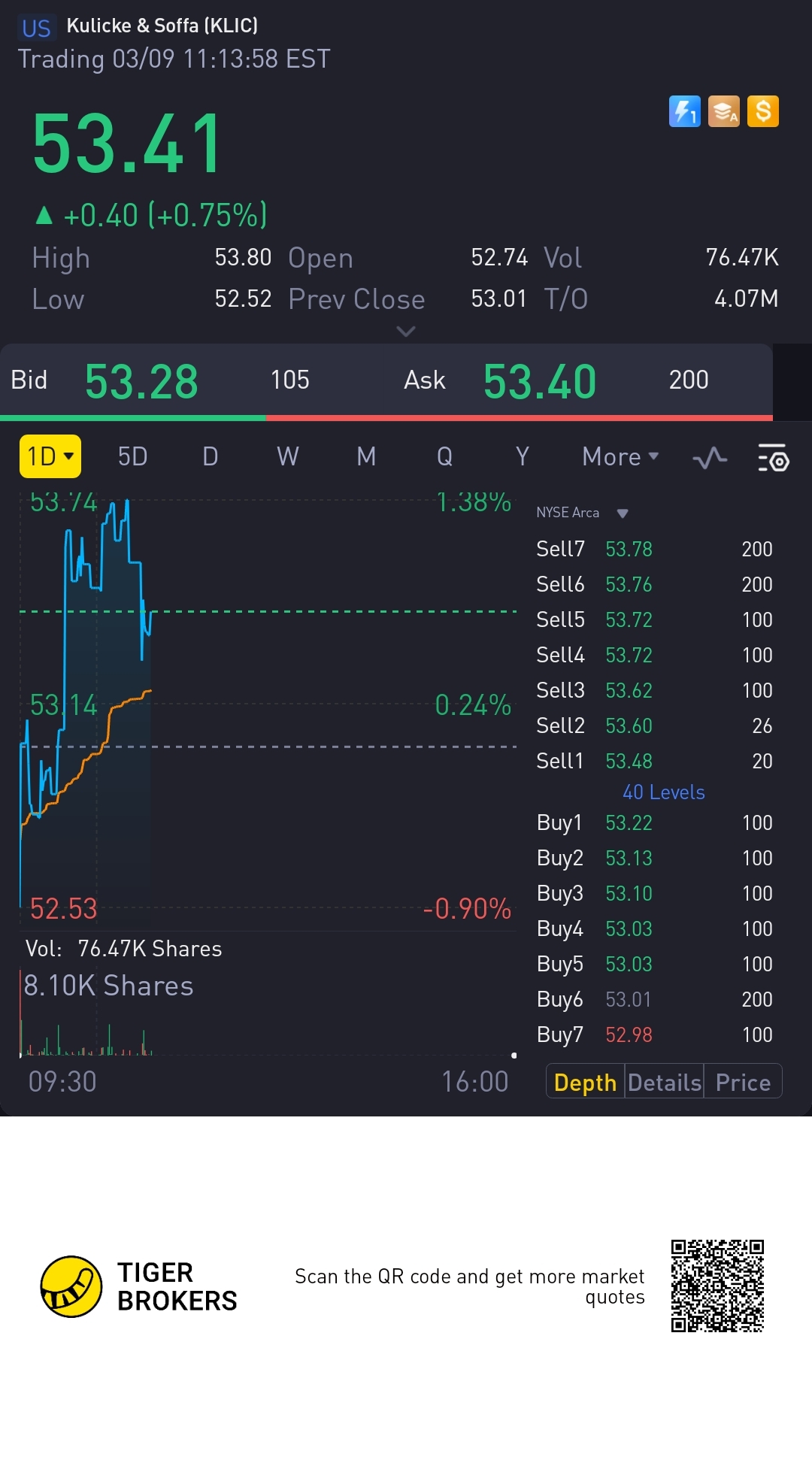Tap the orange stacked layers icon
The image size is (812, 1457).
[723, 112]
